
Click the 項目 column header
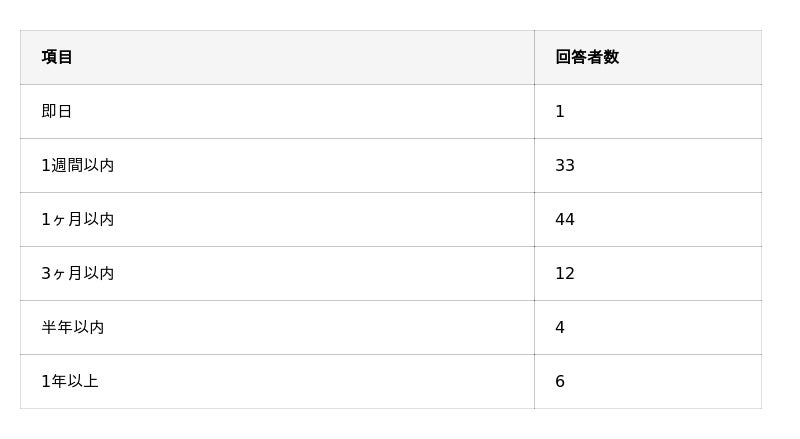coord(57,57)
